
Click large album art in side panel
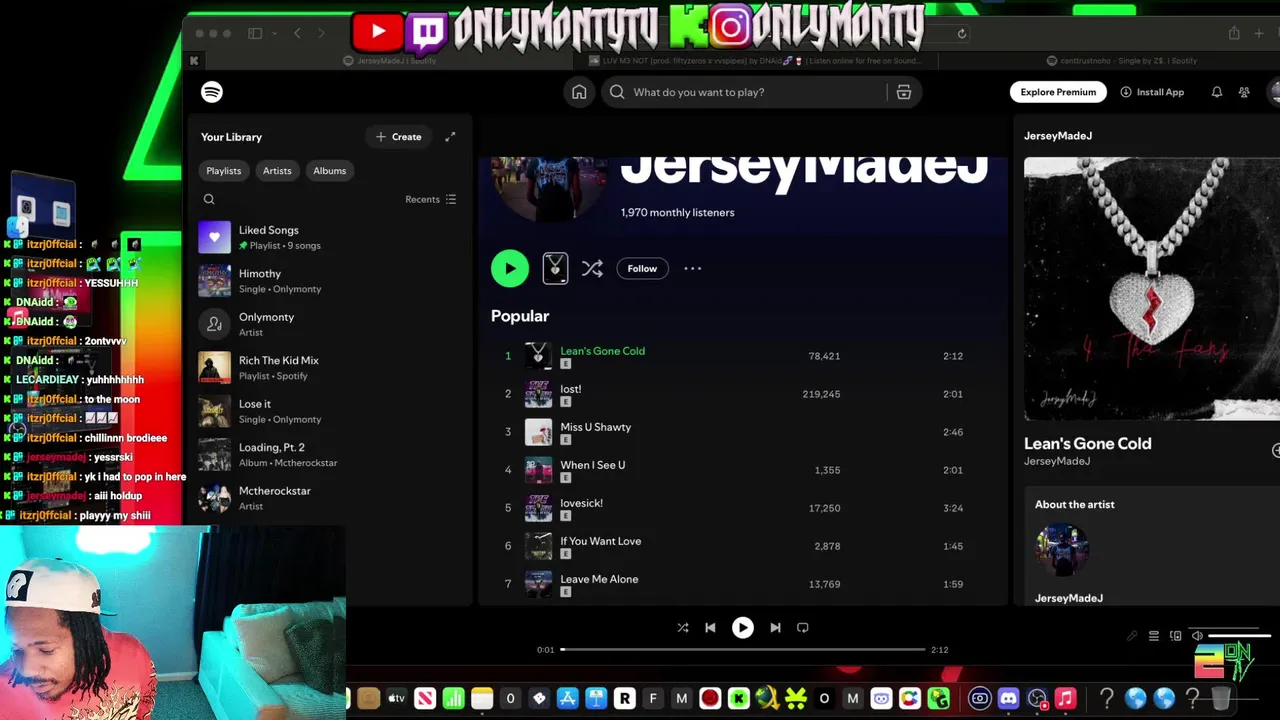[x=1152, y=289]
